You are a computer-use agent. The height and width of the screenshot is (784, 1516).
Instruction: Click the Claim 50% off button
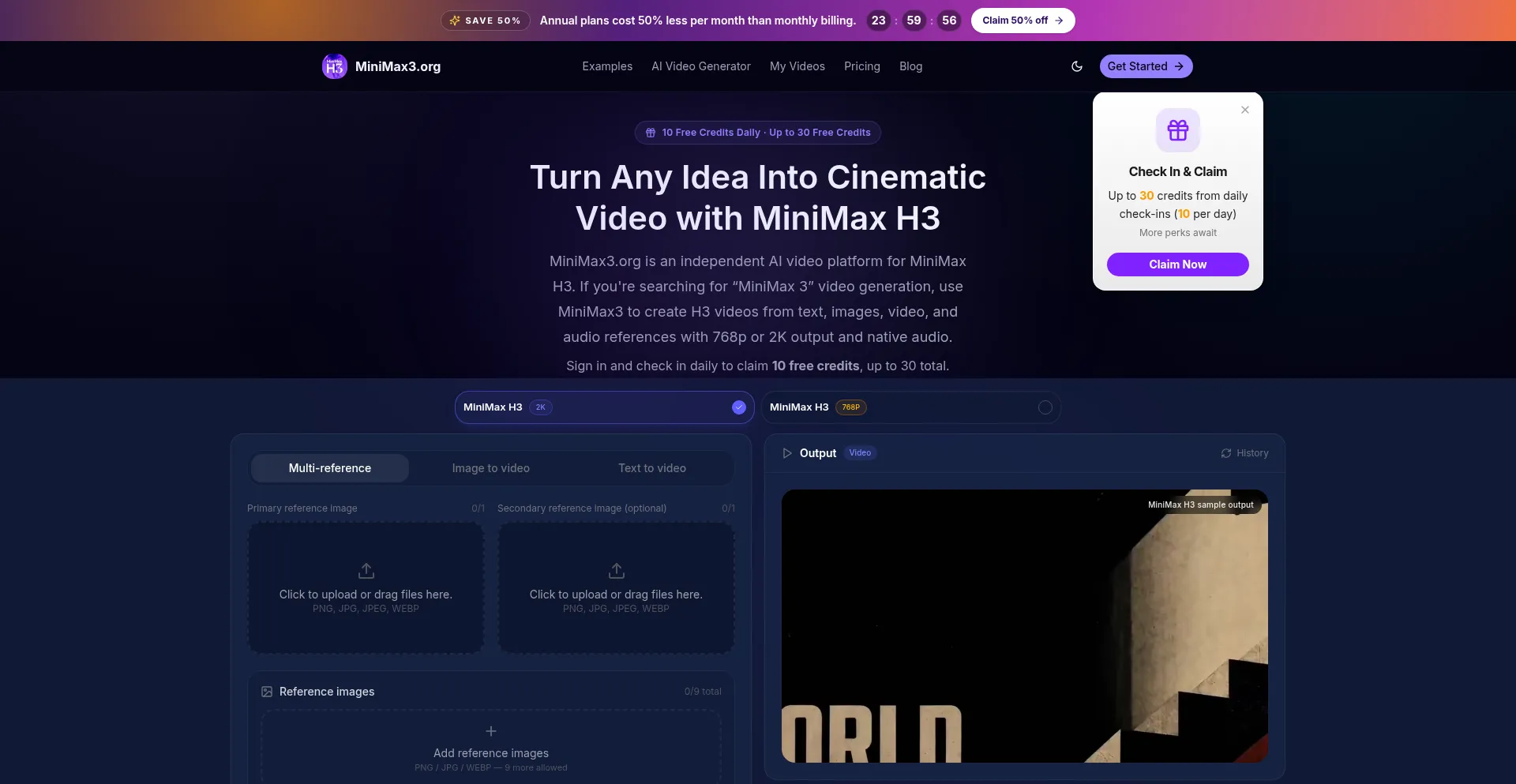point(1023,21)
